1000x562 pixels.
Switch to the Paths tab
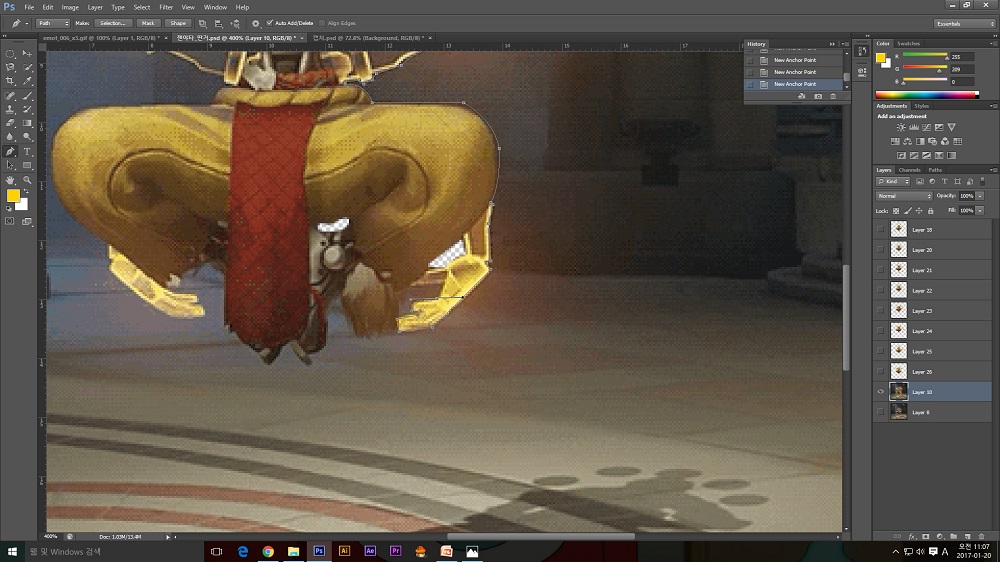[x=935, y=170]
